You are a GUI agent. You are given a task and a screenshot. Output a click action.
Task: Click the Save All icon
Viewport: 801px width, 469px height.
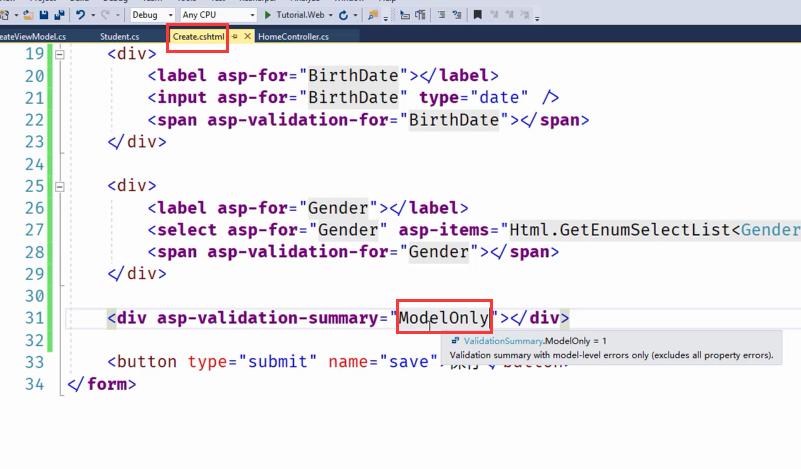coord(59,15)
